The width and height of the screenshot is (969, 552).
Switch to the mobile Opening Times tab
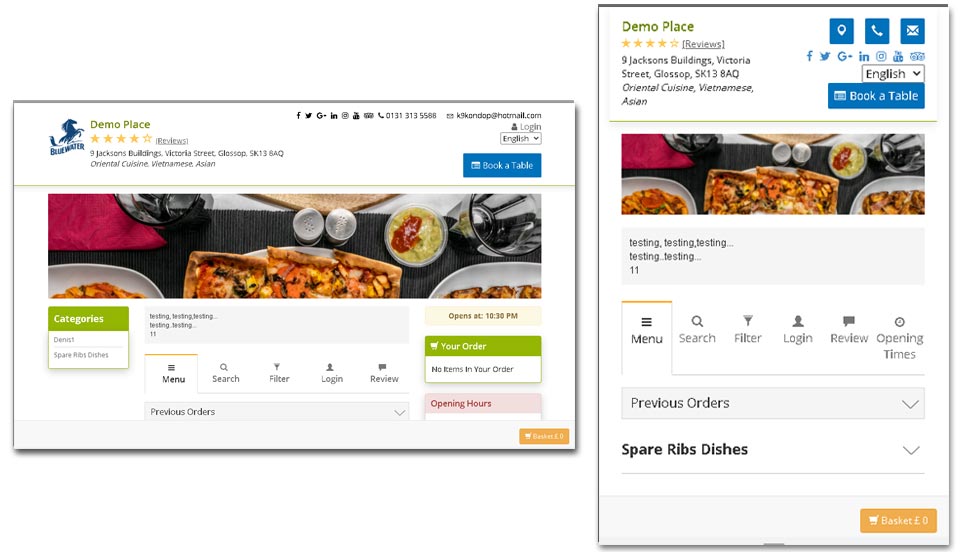coord(899,338)
